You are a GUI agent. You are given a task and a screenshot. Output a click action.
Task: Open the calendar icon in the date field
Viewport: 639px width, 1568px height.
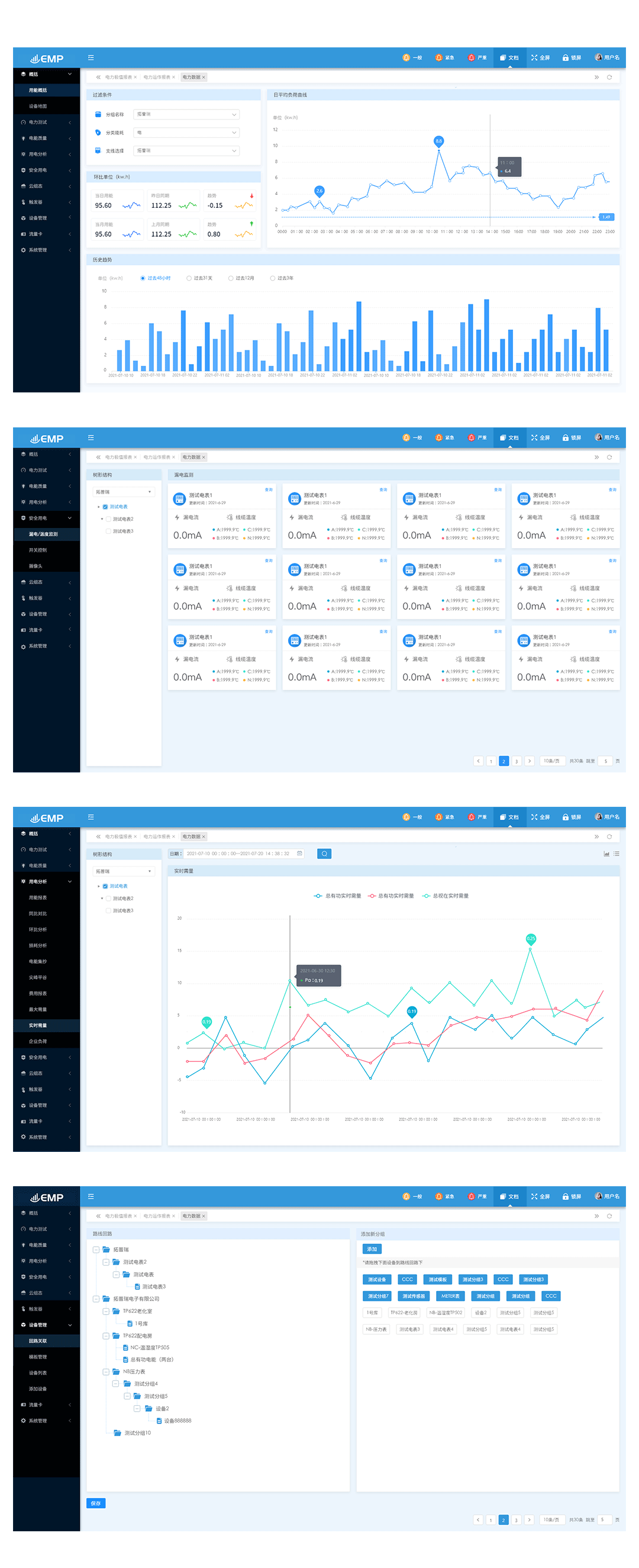[x=299, y=854]
